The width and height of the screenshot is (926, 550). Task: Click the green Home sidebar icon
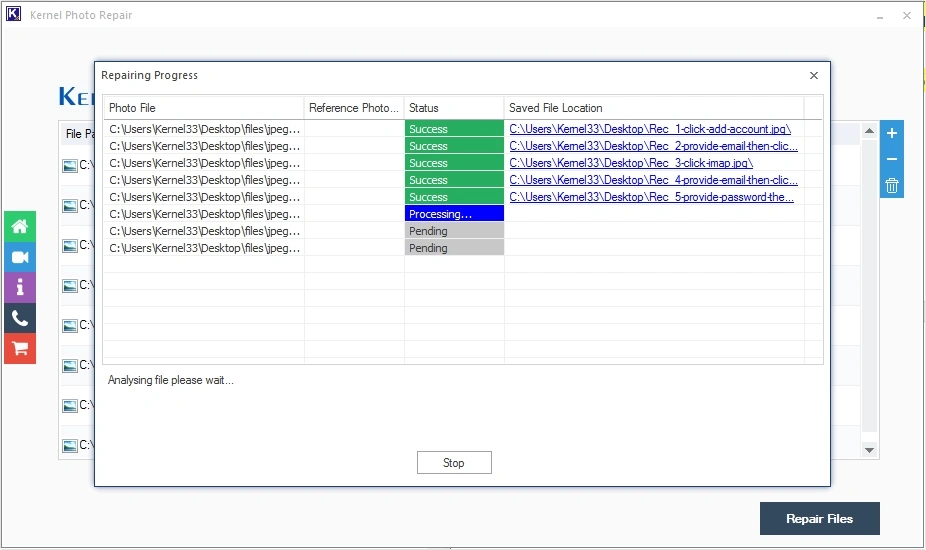tap(19, 226)
